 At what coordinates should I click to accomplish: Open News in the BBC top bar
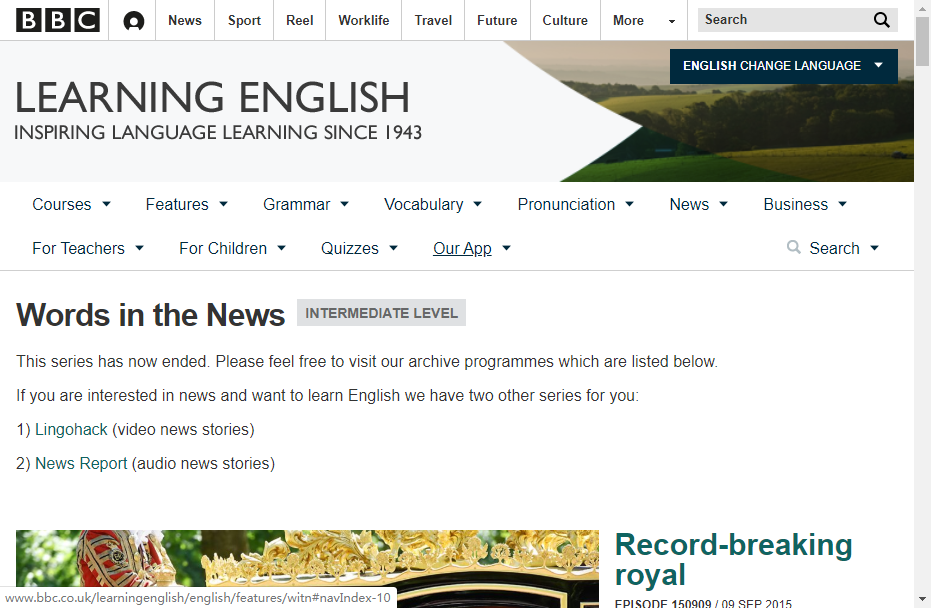tap(185, 20)
